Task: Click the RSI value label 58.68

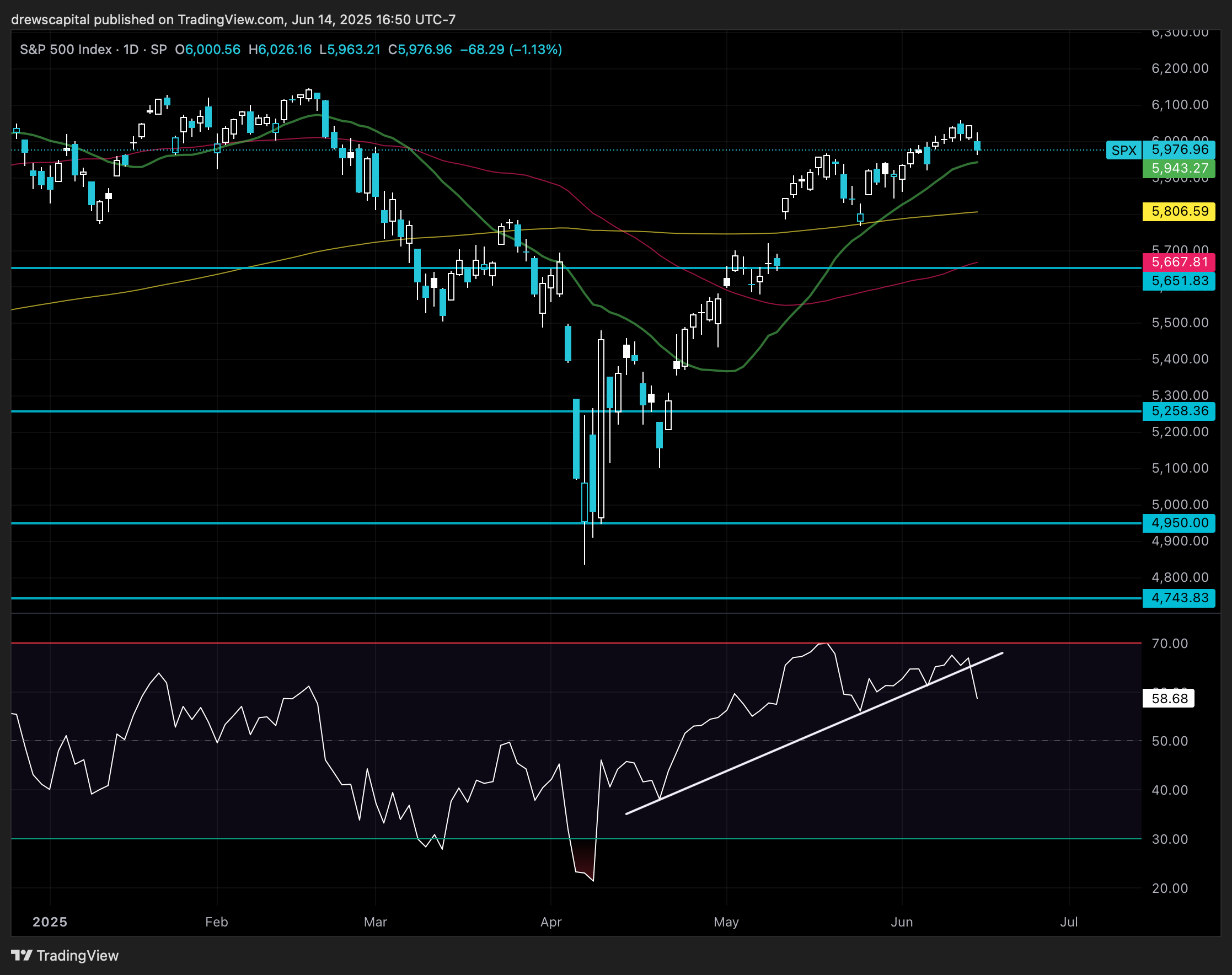Action: [1169, 698]
